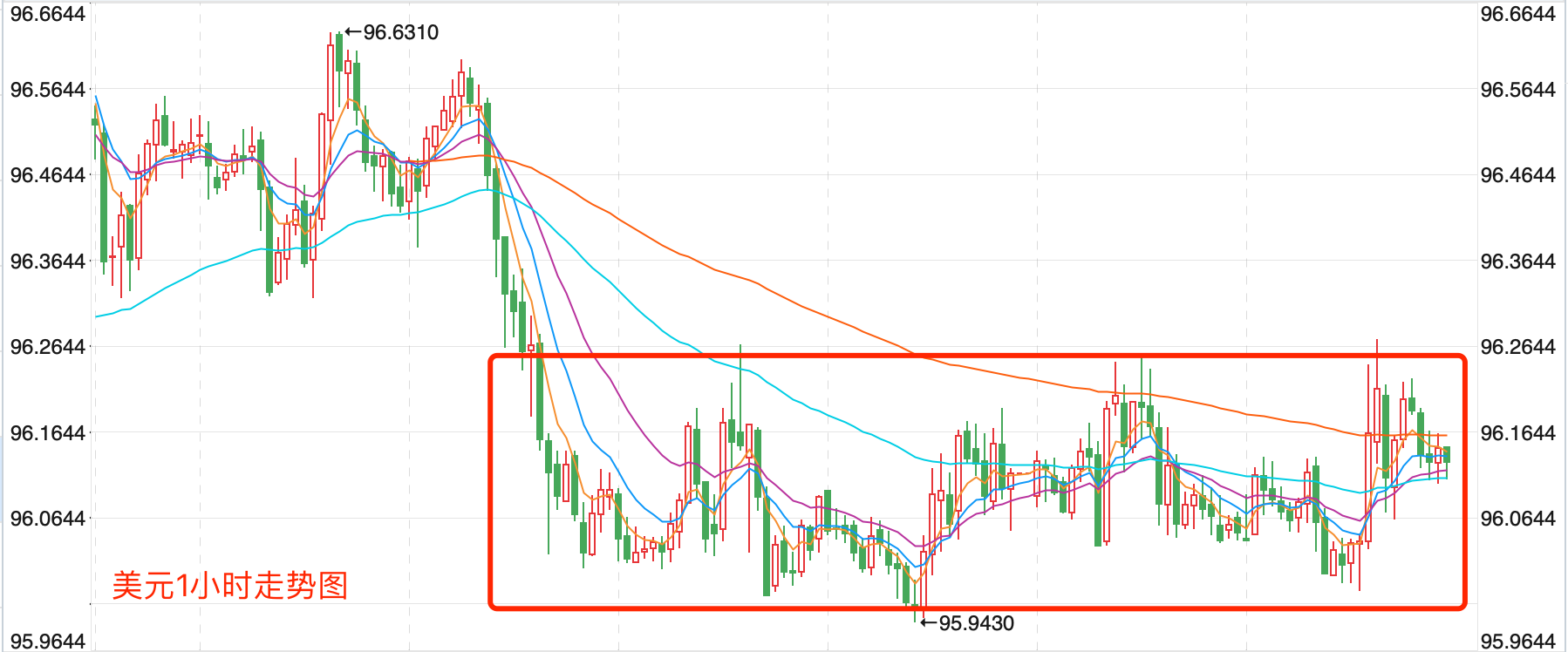This screenshot has width=1568, height=652.
Task: Select the 美元1小时走势图 chart title text
Action: pos(230,585)
